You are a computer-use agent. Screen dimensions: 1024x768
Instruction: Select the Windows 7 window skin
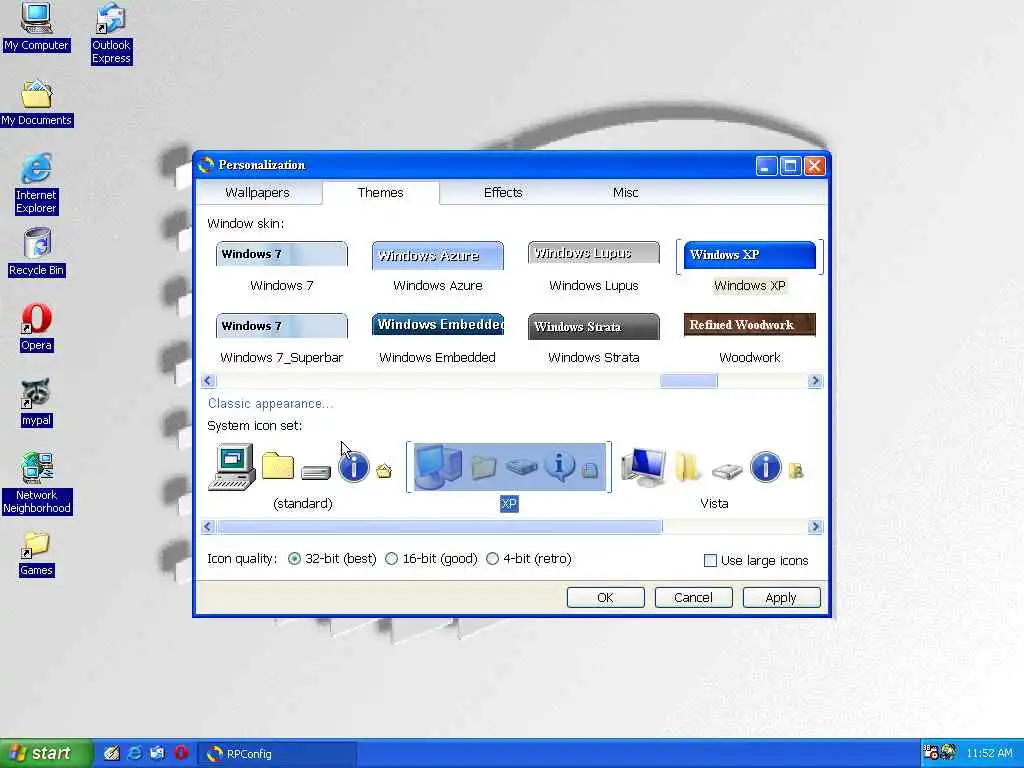[x=281, y=267]
